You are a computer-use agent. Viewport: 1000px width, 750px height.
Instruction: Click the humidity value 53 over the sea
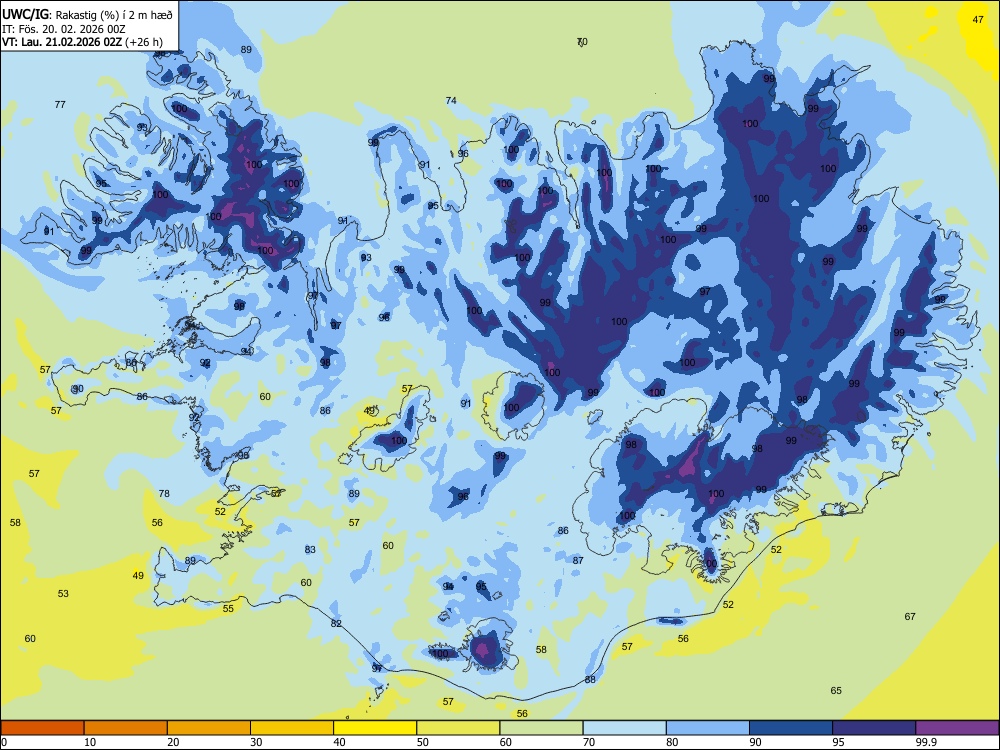point(63,594)
